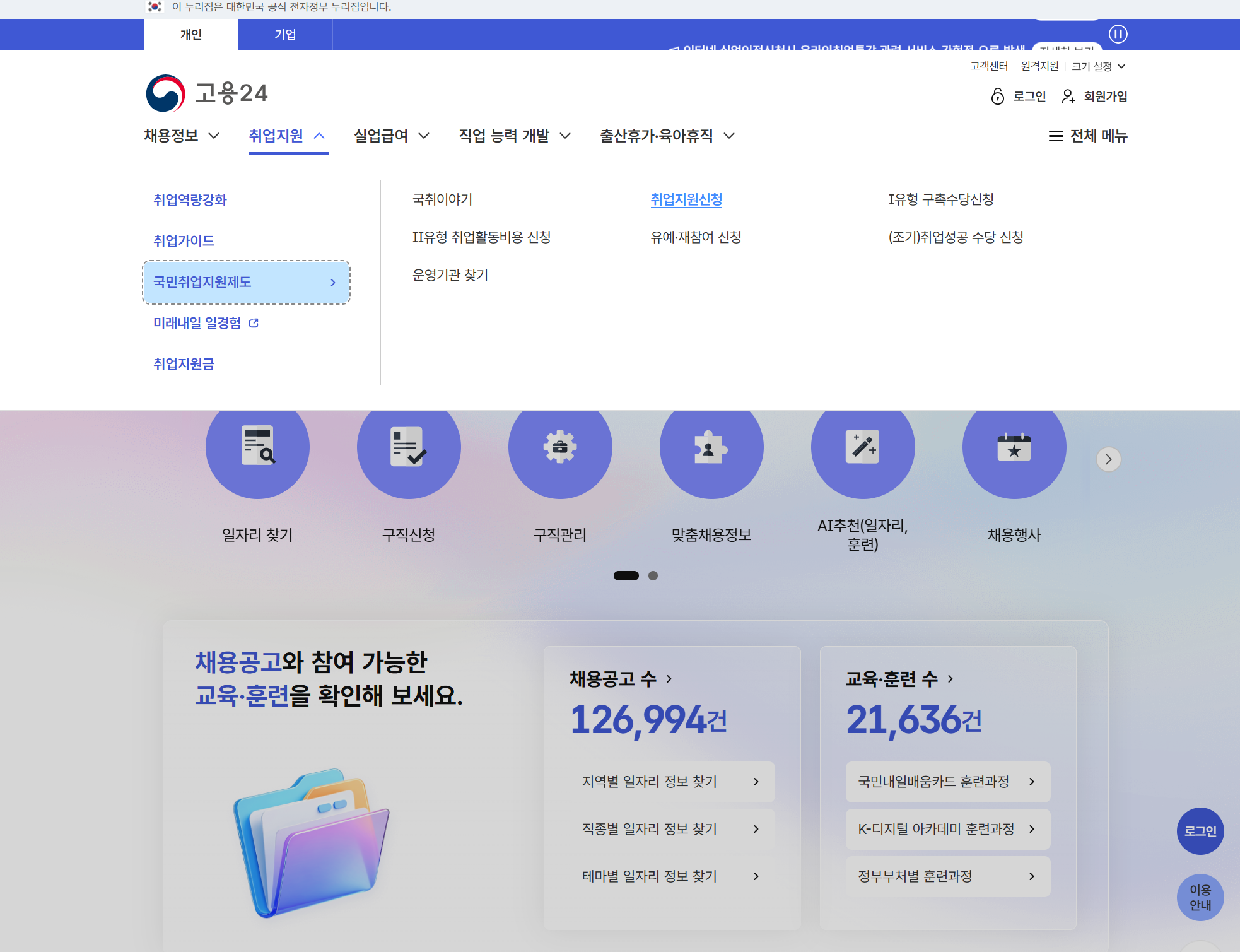Screen dimensions: 1240x952
Task: Click the 구직관리 briefcase icon
Action: [560, 447]
